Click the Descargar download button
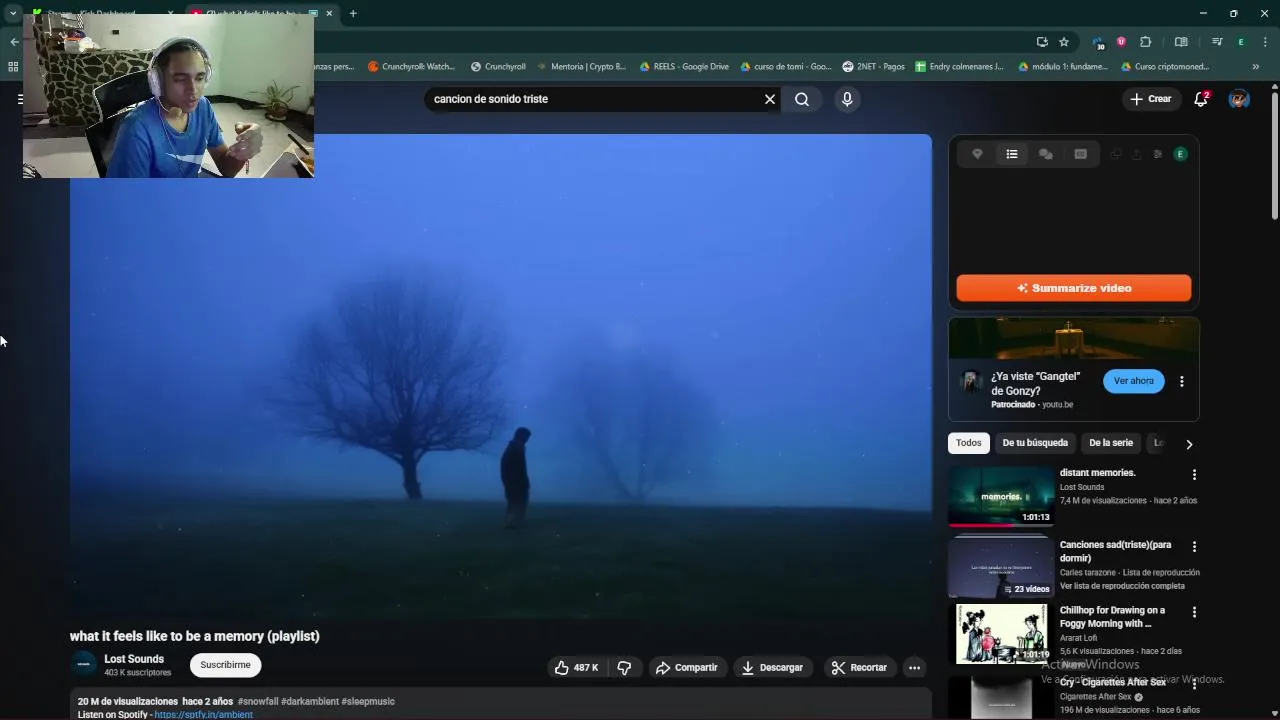The width and height of the screenshot is (1280, 720). pos(771,668)
